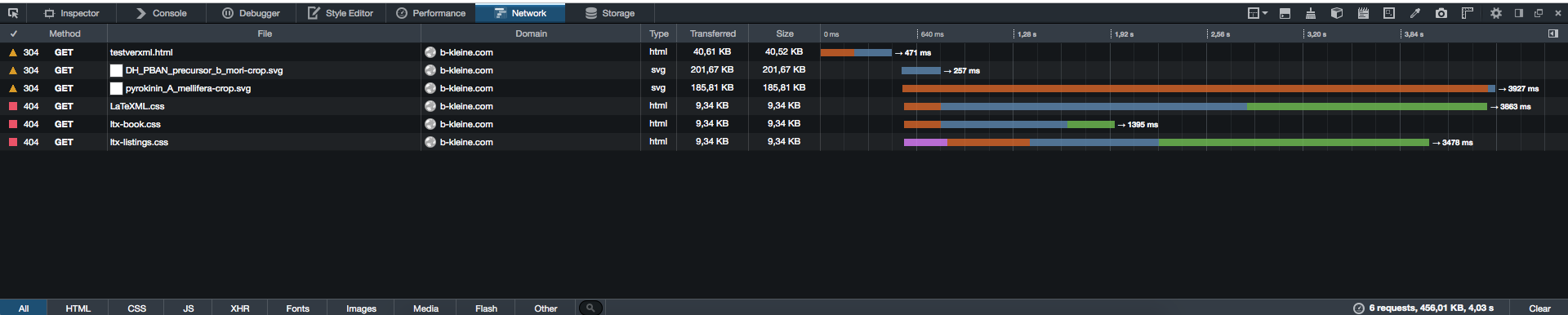Close the developer tools
The height and width of the screenshot is (315, 1568).
tap(1558, 13)
